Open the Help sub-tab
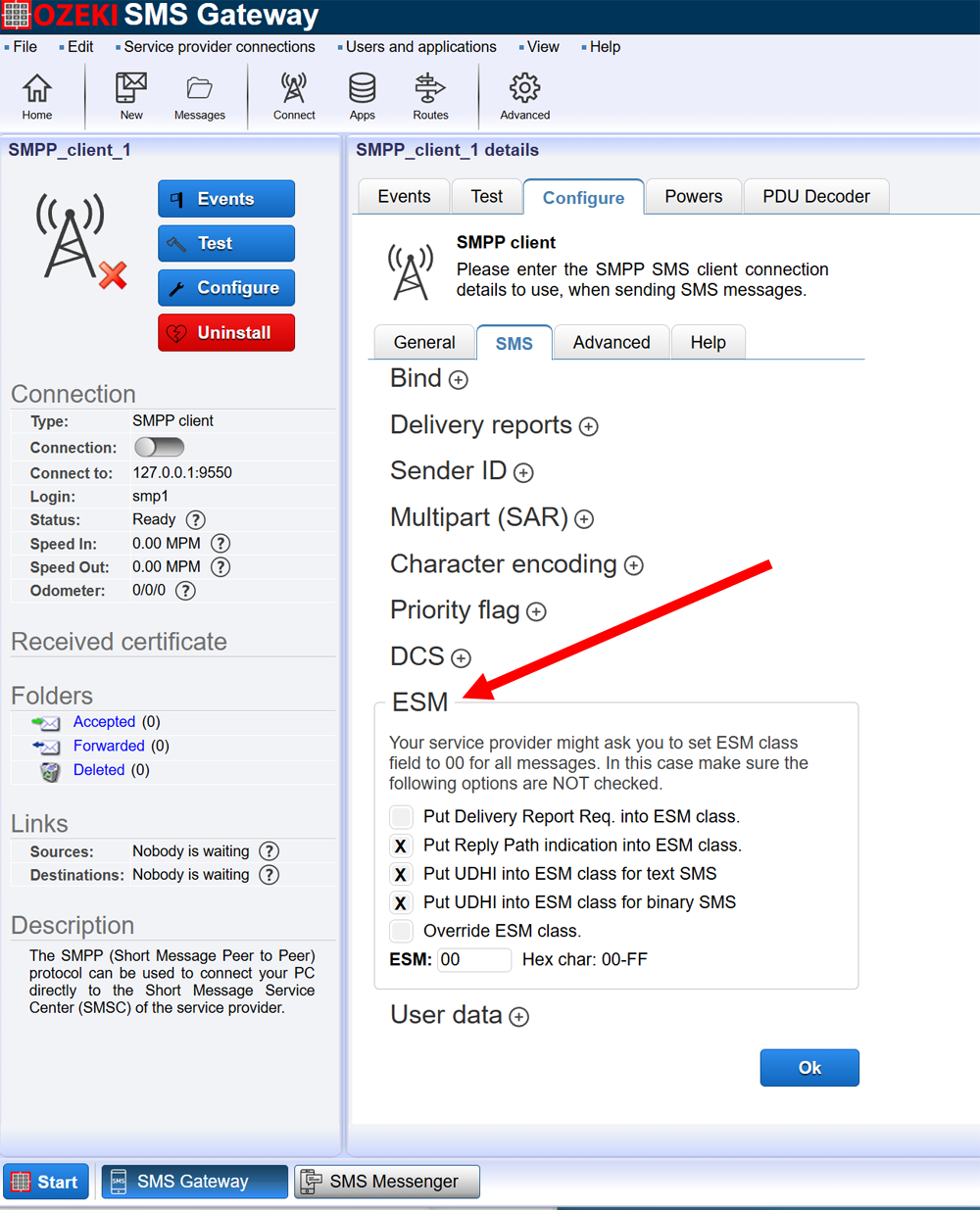 point(708,342)
